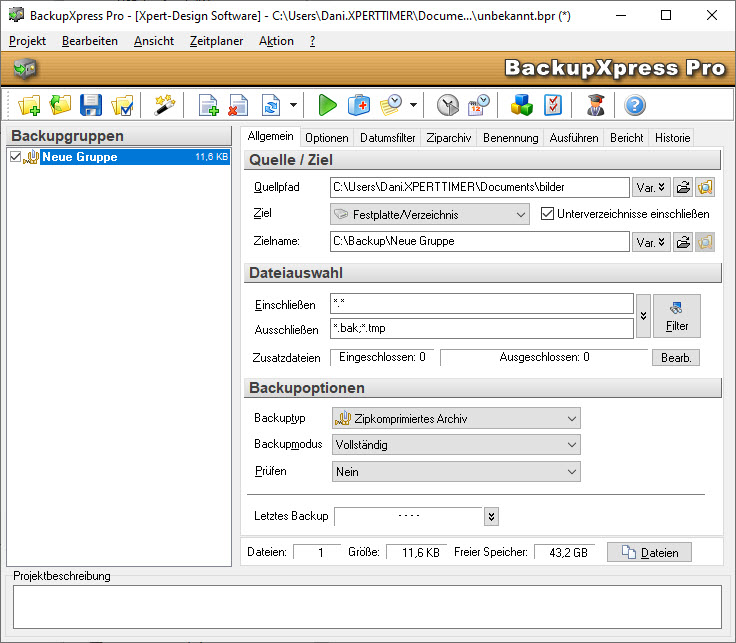This screenshot has height=643, width=736.
Task: Switch to the Bericht tab
Action: [627, 138]
